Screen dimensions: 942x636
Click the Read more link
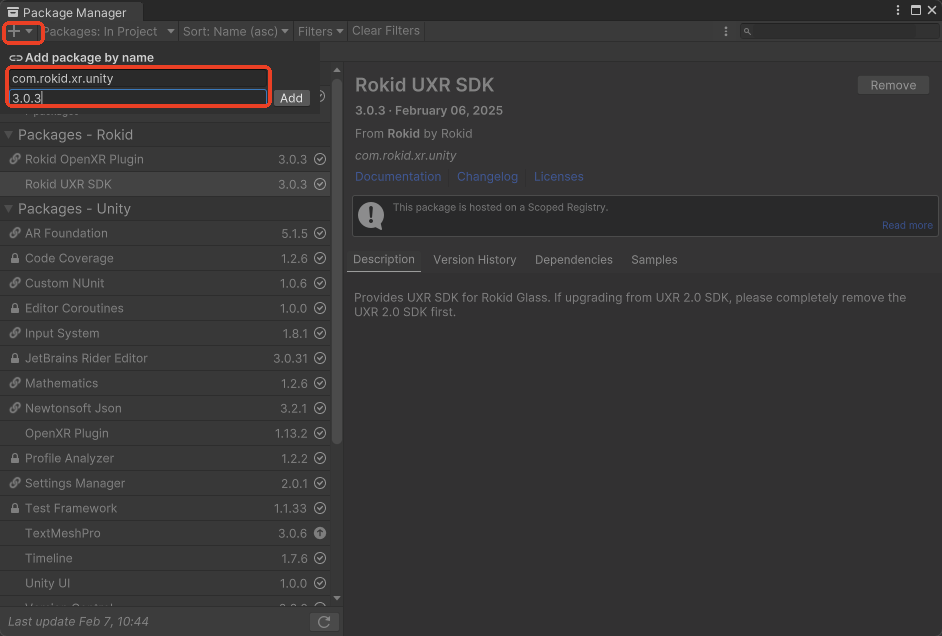tap(907, 225)
